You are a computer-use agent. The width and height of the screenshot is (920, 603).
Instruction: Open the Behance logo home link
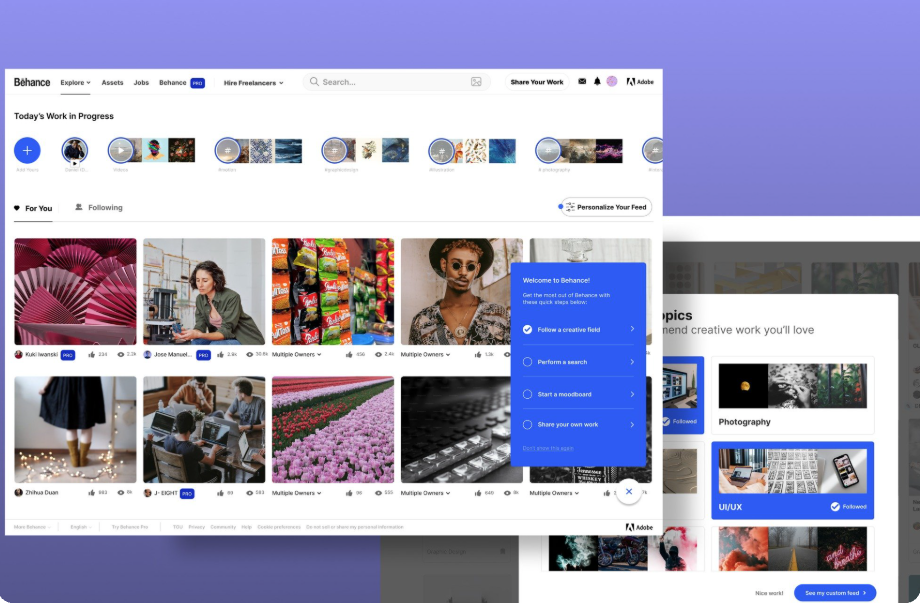(32, 82)
